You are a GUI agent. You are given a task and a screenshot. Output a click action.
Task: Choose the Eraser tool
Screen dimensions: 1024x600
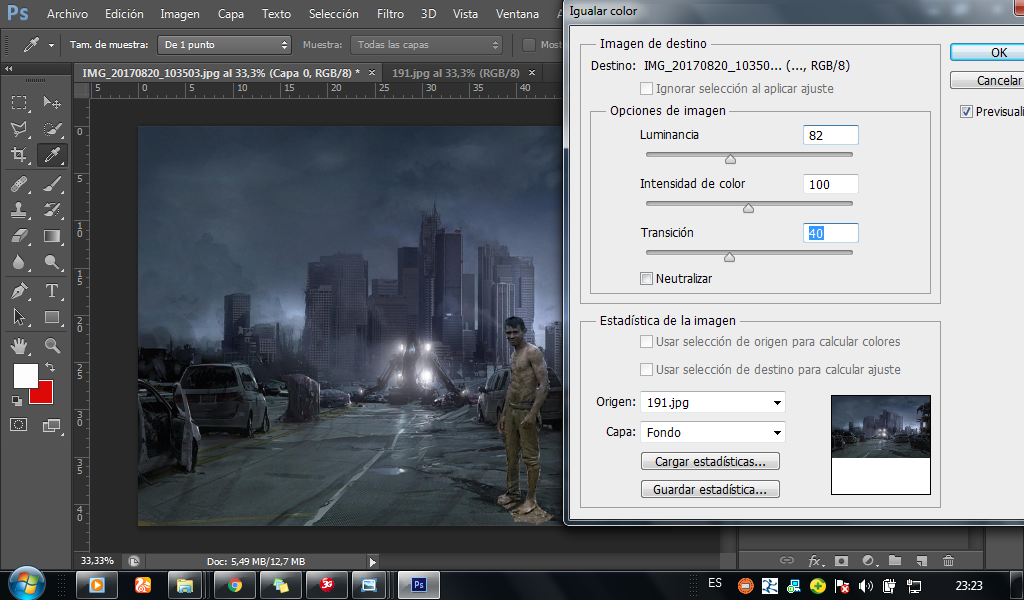pos(19,237)
